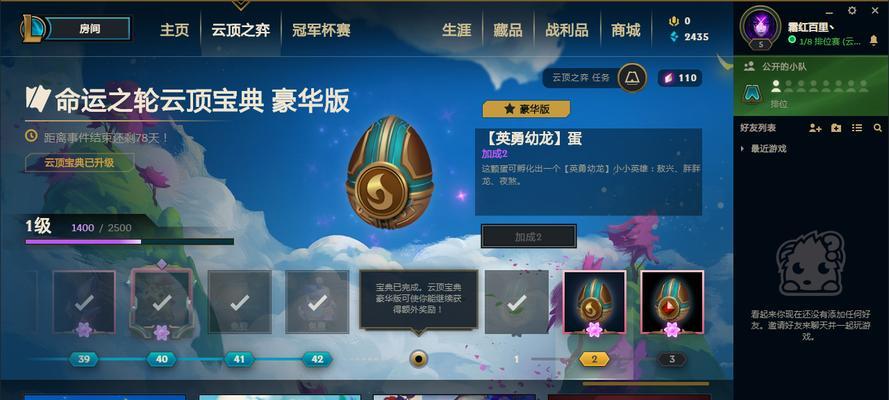Select the level 40 pass marker
The width and height of the screenshot is (889, 400).
click(x=162, y=359)
